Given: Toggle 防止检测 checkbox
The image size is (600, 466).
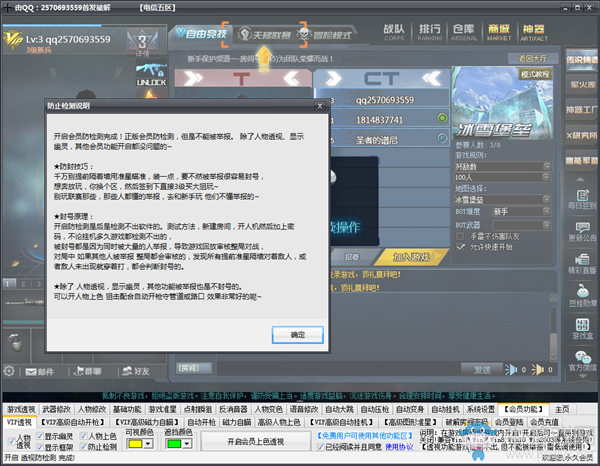Looking at the screenshot, I should [83, 446].
